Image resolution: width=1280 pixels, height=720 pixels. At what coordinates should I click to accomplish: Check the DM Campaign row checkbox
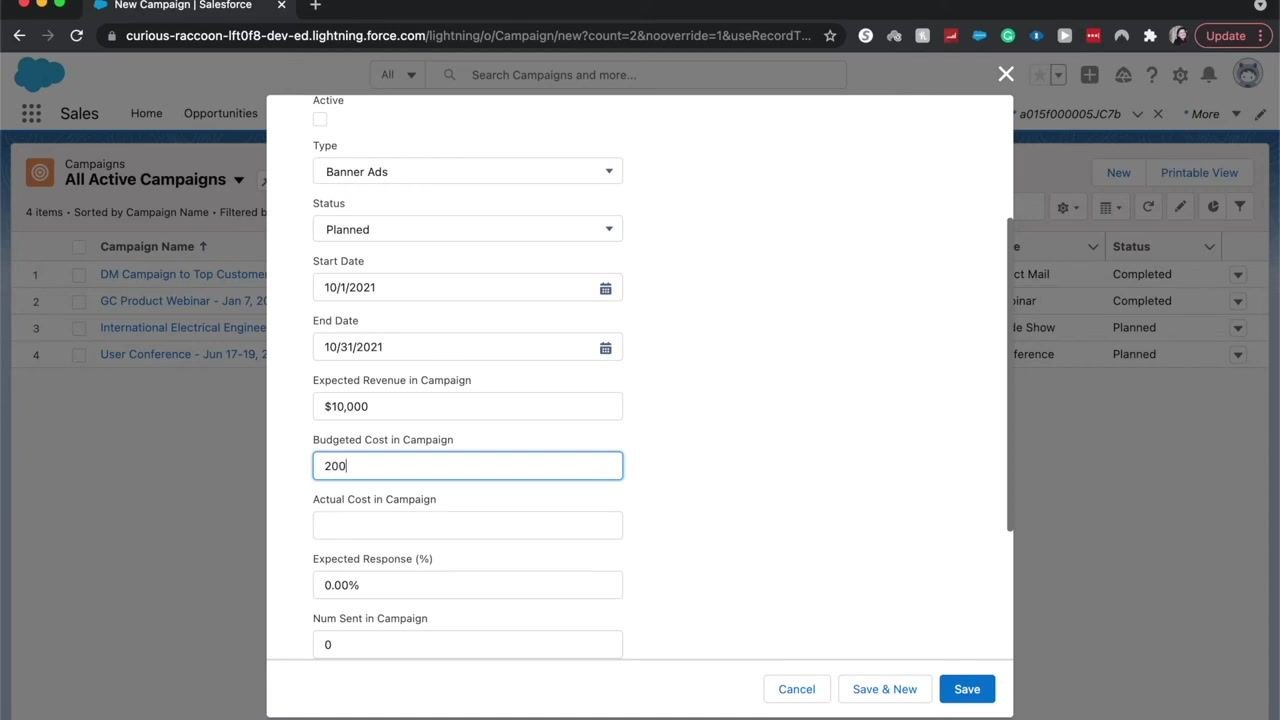[79, 274]
